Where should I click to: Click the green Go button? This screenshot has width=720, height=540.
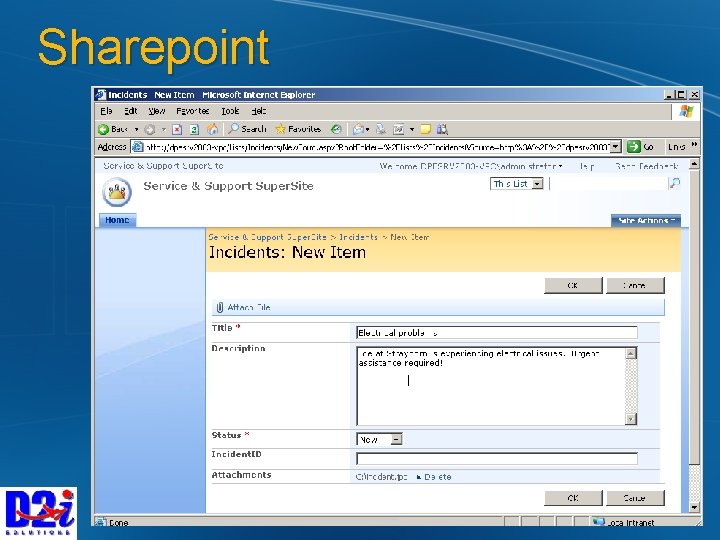click(x=641, y=146)
